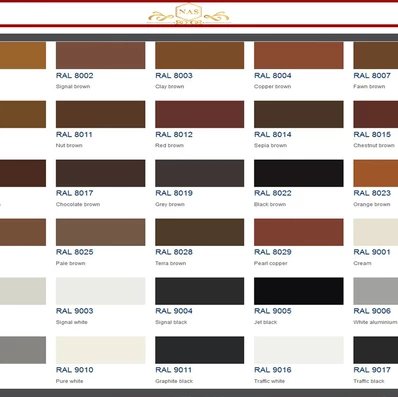The image size is (398, 397).
Task: Select the RAL 8011 Nut brown color
Action: (x=100, y=114)
